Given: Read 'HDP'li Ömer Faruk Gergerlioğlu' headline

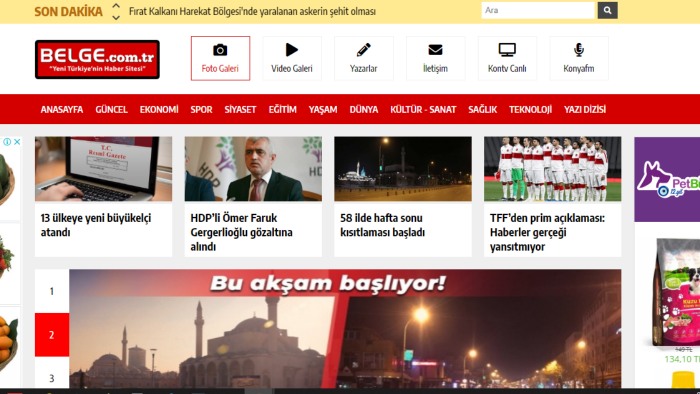Looking at the screenshot, I should pyautogui.click(x=242, y=232).
